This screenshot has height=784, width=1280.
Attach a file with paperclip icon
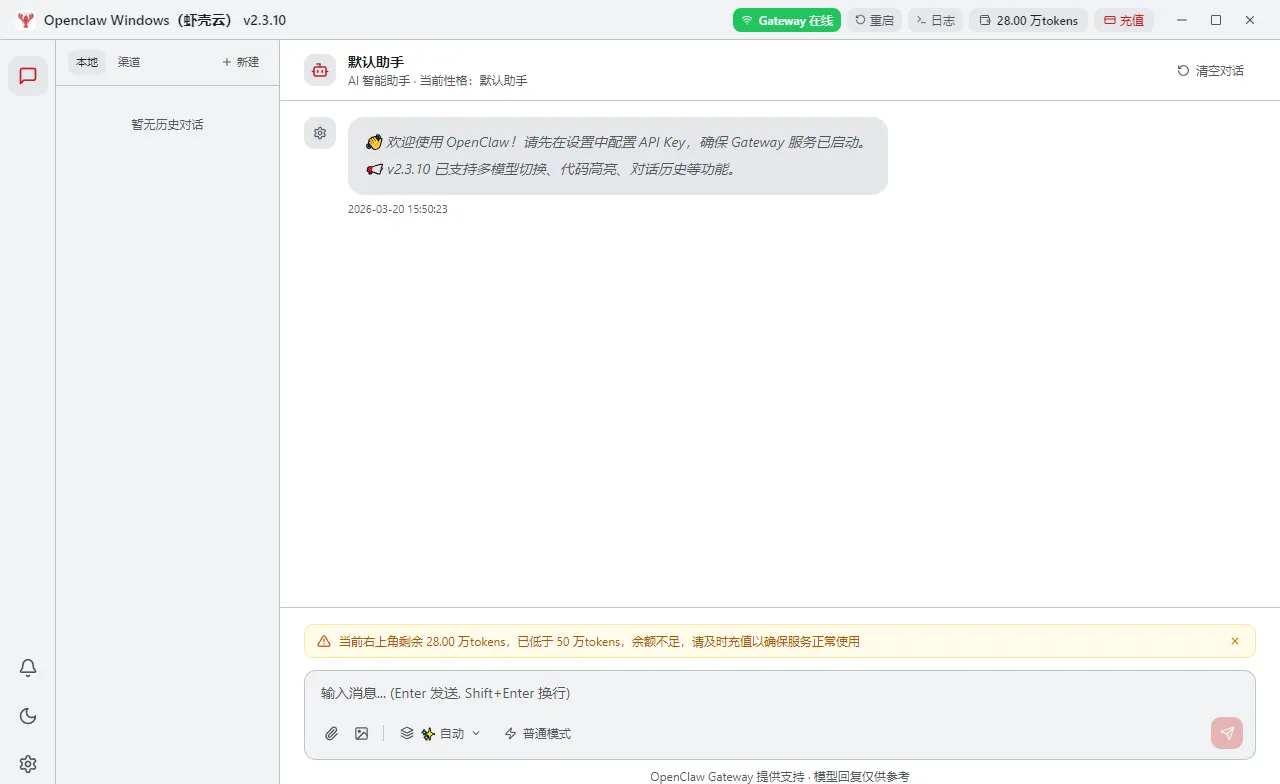point(332,733)
